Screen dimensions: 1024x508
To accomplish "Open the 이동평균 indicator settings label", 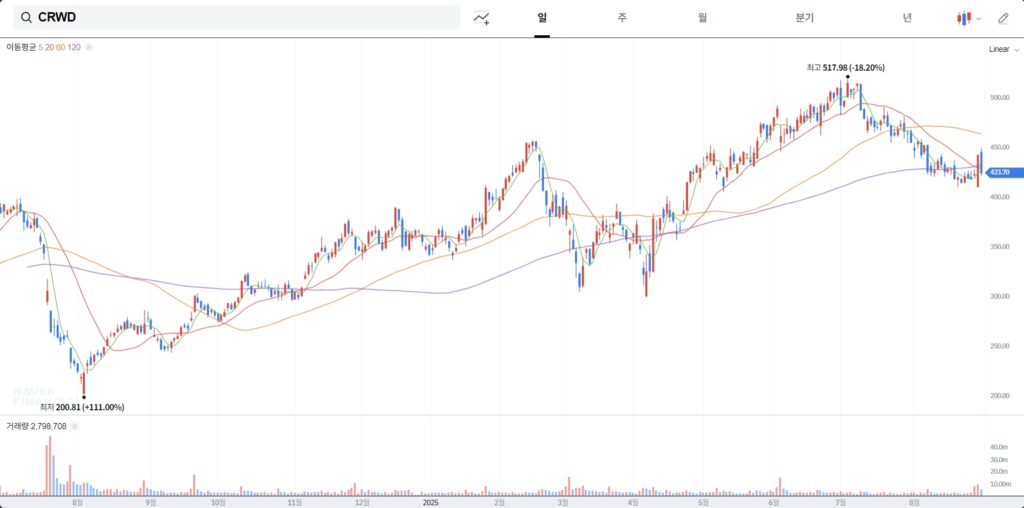I will point(20,47).
